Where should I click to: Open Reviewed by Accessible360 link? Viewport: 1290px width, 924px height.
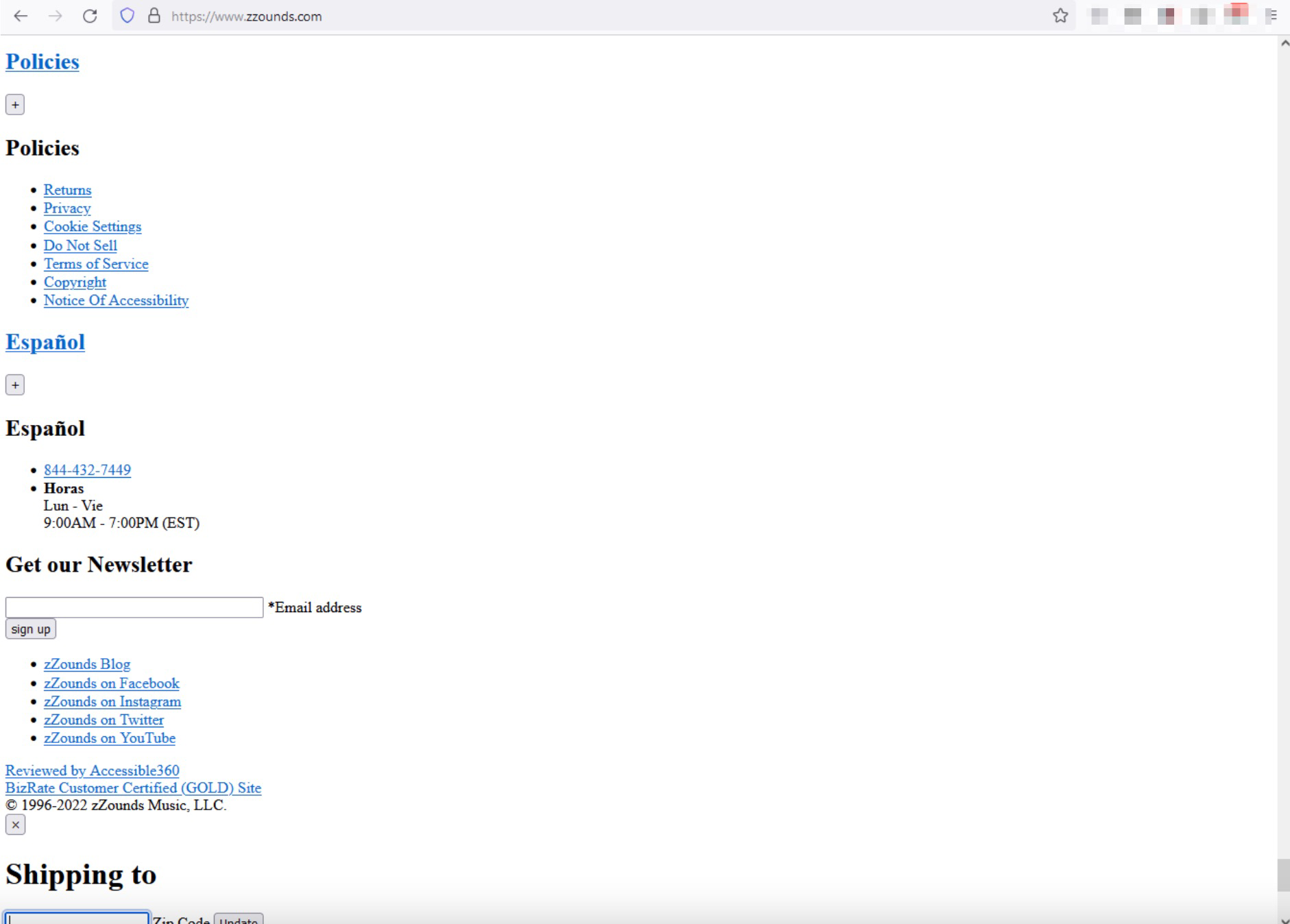[93, 770]
